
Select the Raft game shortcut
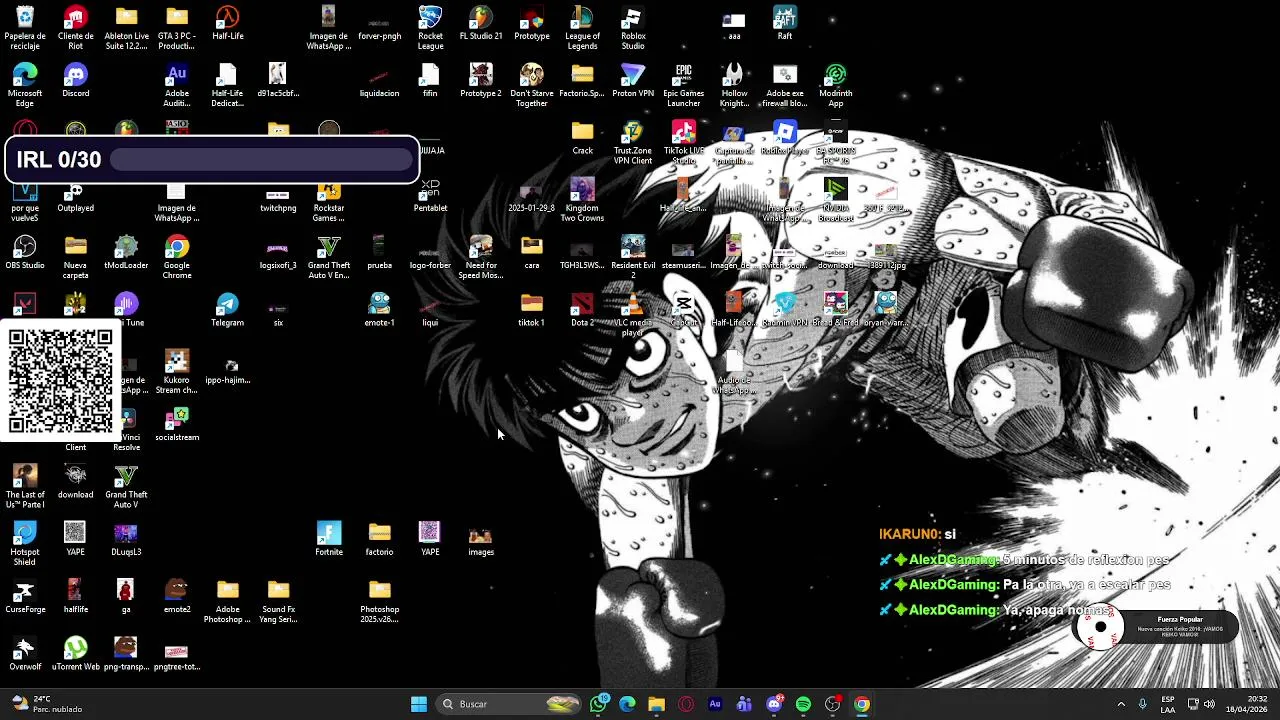point(785,24)
